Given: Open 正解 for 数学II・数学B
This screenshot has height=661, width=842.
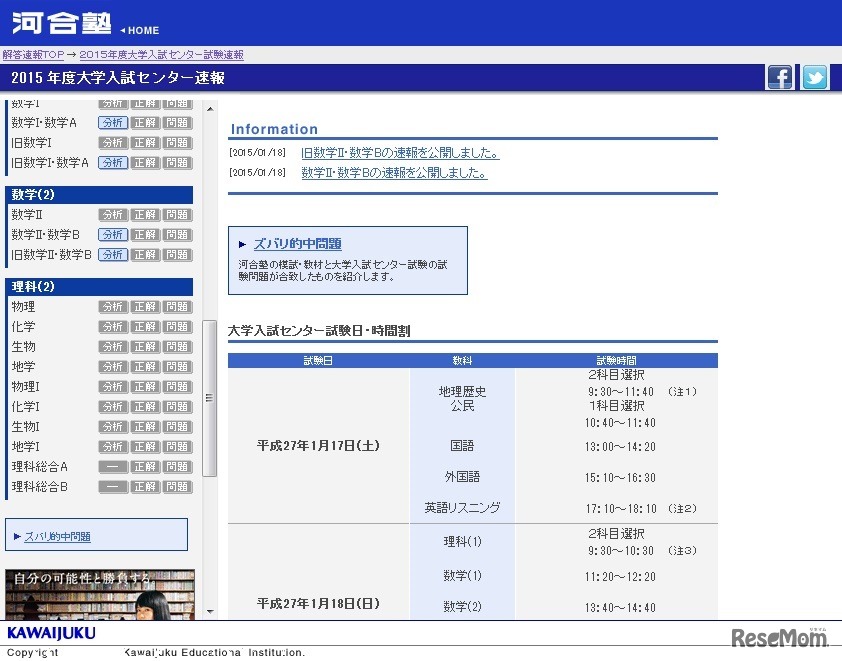Looking at the screenshot, I should pyautogui.click(x=145, y=234).
